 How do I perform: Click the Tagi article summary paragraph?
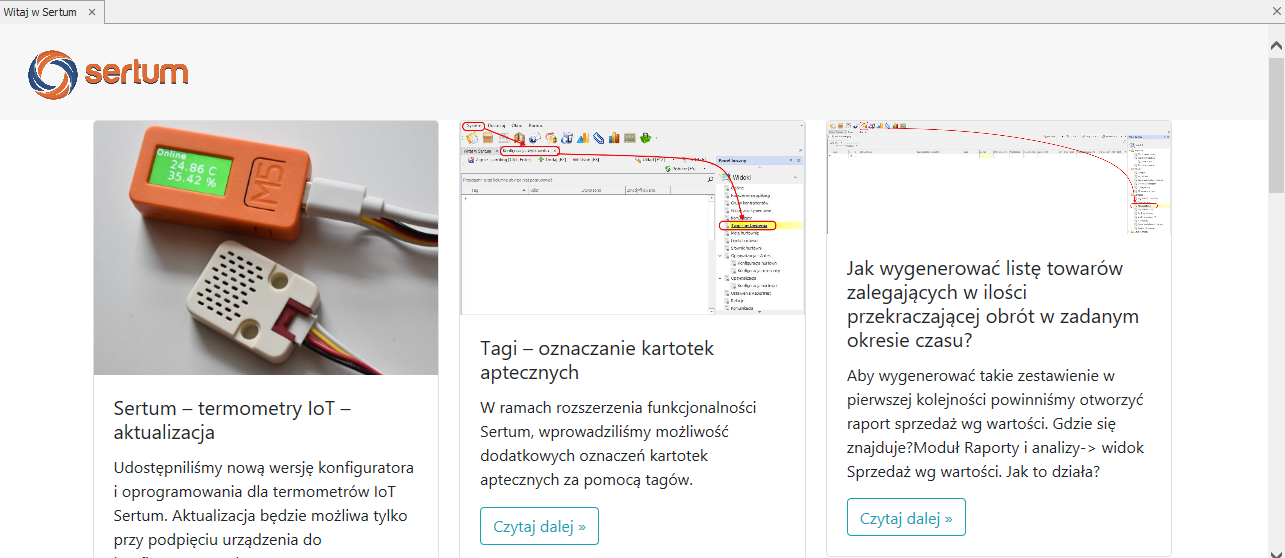(x=618, y=444)
